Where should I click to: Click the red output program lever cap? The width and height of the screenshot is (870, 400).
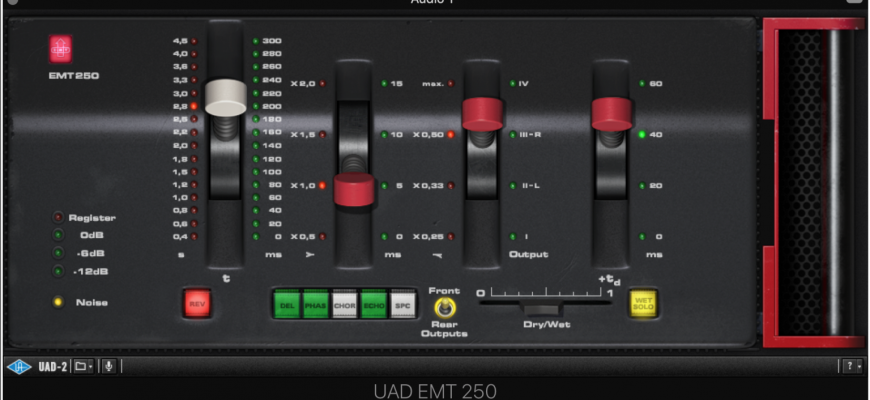[481, 113]
